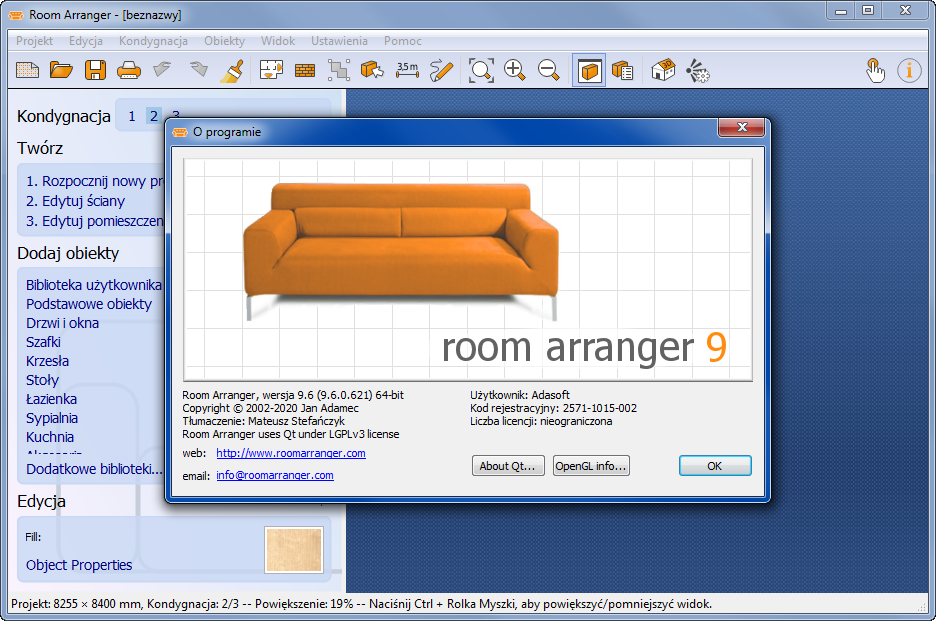Click the edit room shape icon
The height and width of the screenshot is (621, 936).
click(271, 70)
